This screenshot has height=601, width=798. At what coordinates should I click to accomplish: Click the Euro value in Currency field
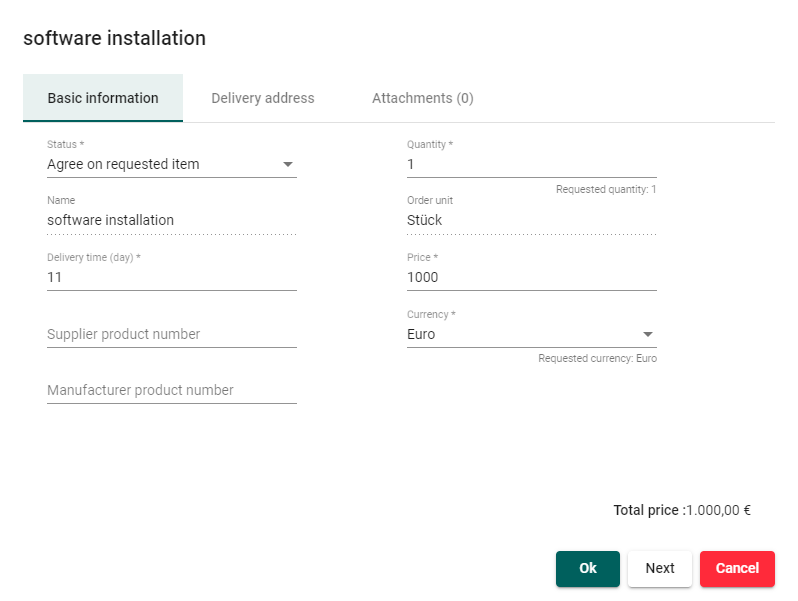[421, 335]
